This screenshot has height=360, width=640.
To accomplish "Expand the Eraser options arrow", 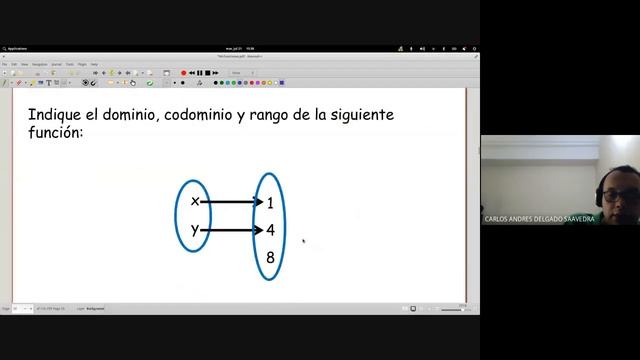I will pyautogui.click(x=25, y=83).
